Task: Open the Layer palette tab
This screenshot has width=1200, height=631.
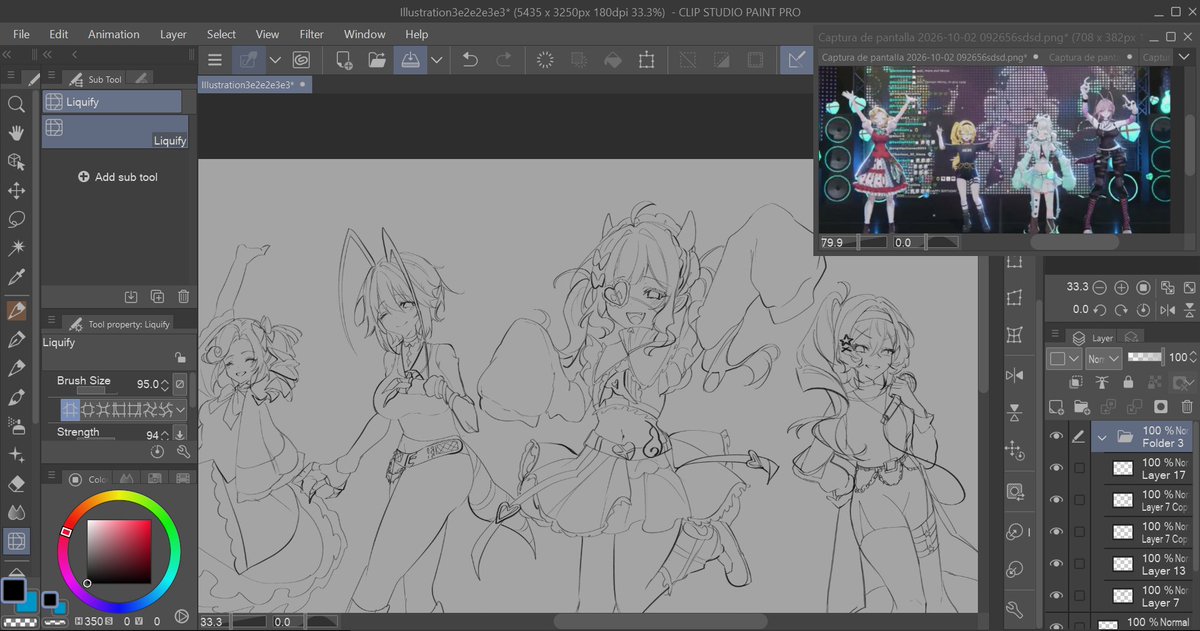Action: 1093,338
